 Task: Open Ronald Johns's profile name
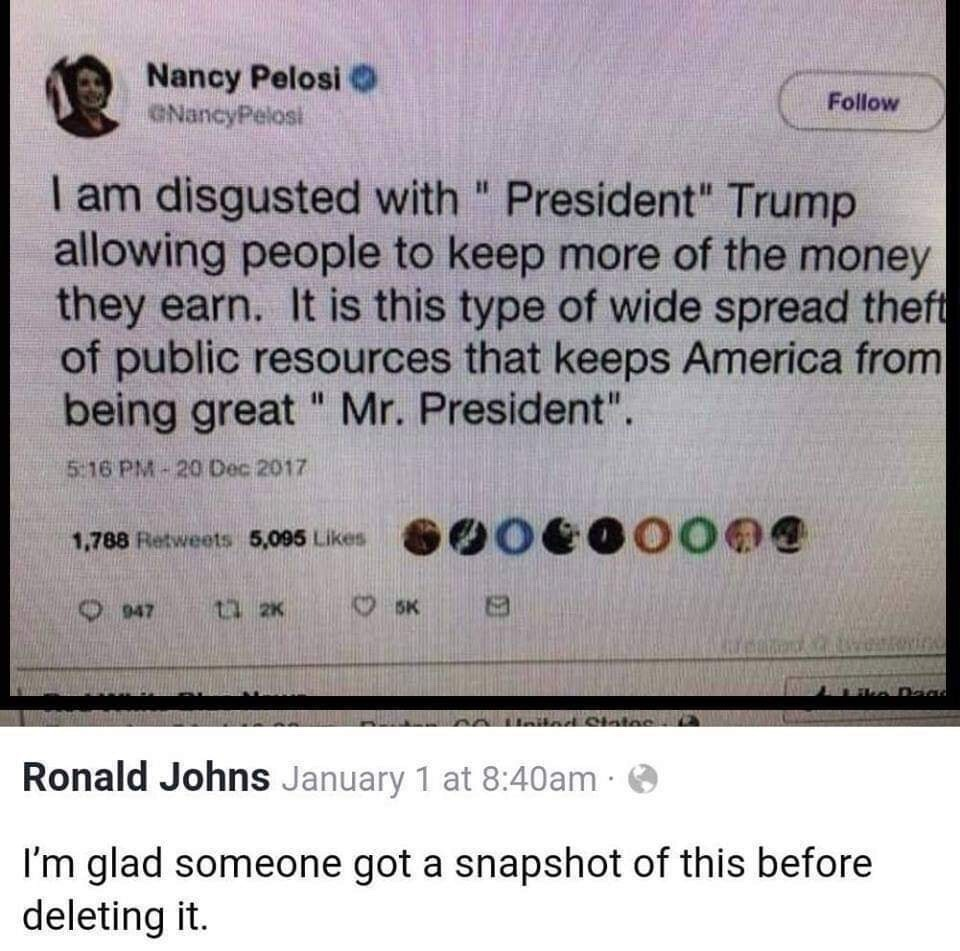pyautogui.click(x=146, y=777)
